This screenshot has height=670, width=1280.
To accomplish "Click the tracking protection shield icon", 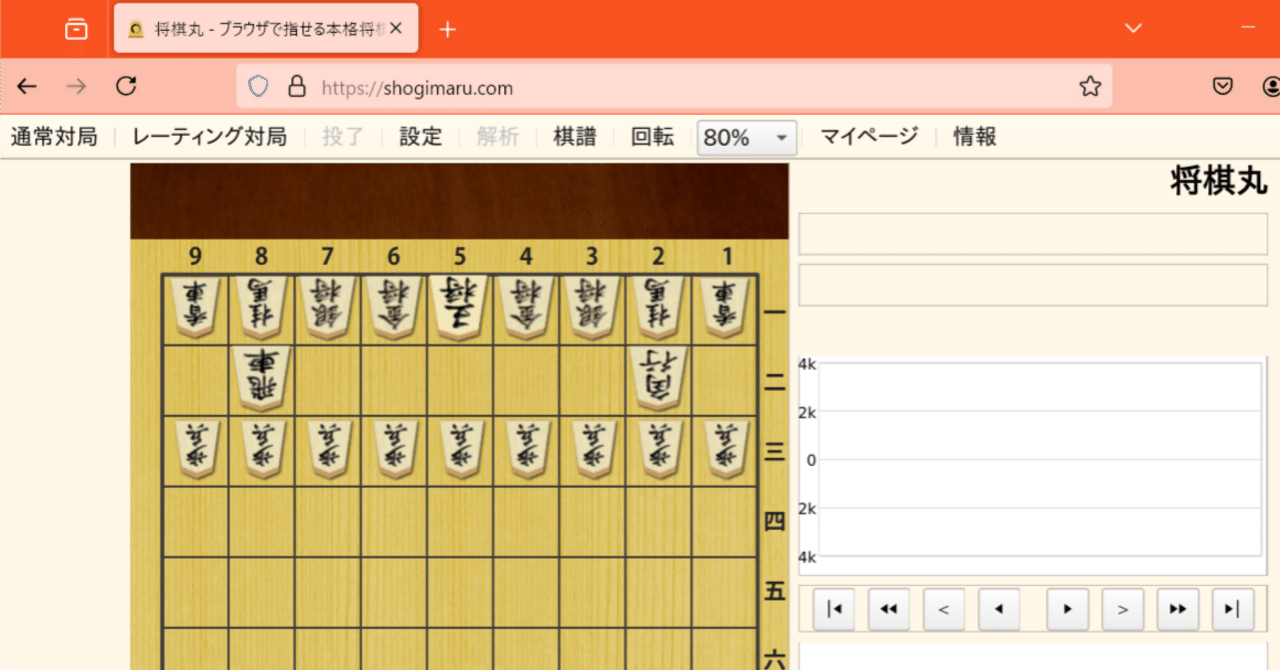I will point(257,87).
